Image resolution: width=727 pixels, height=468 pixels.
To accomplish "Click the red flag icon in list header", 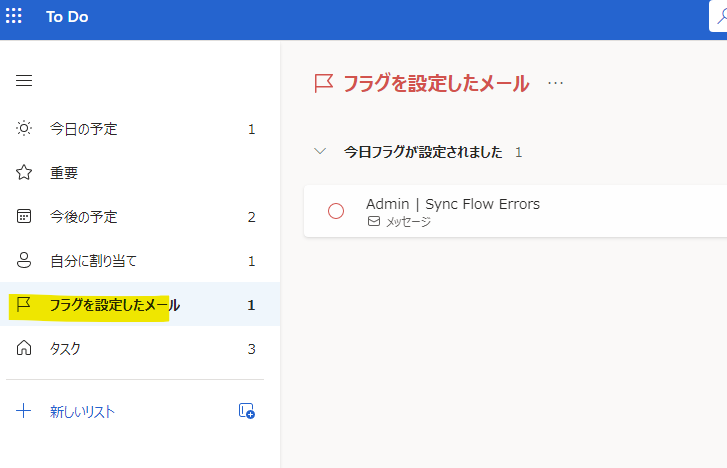I will click(x=323, y=84).
